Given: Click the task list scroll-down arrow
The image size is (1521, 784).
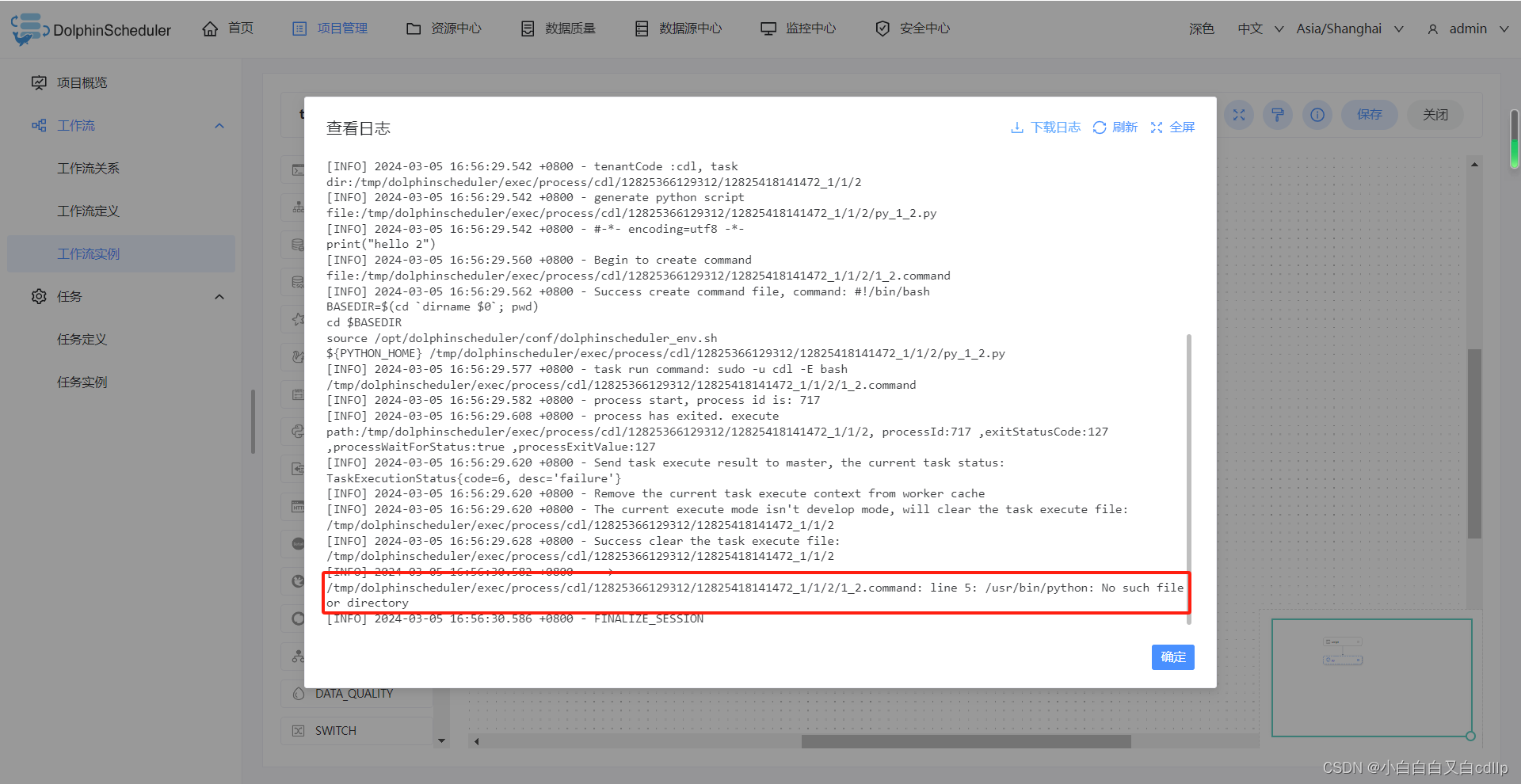Looking at the screenshot, I should tap(441, 741).
